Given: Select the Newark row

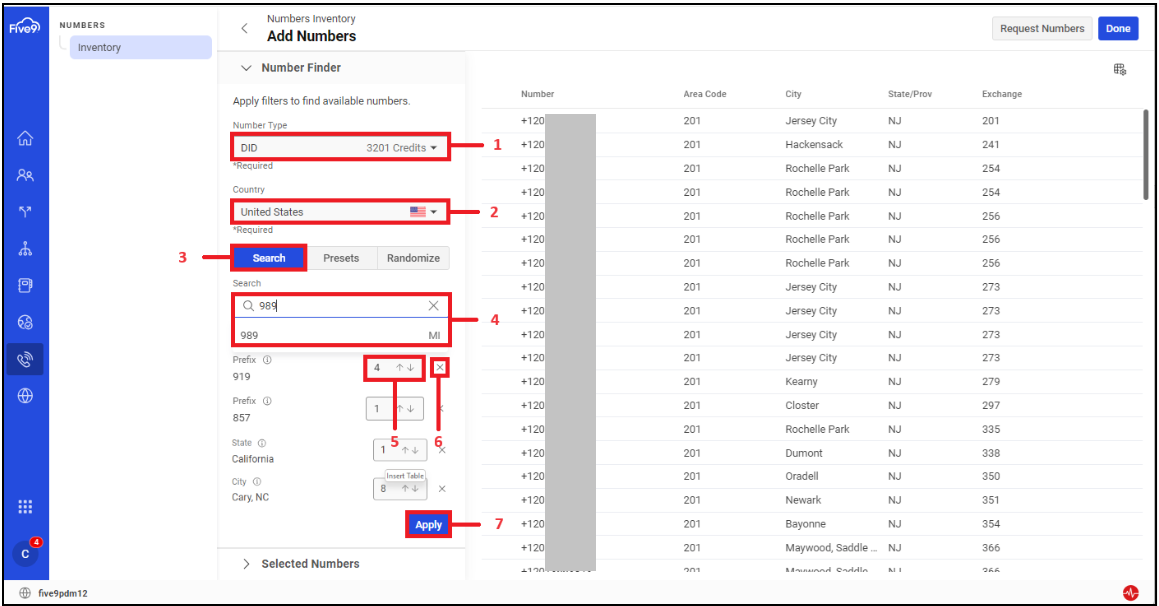Looking at the screenshot, I should (x=812, y=500).
